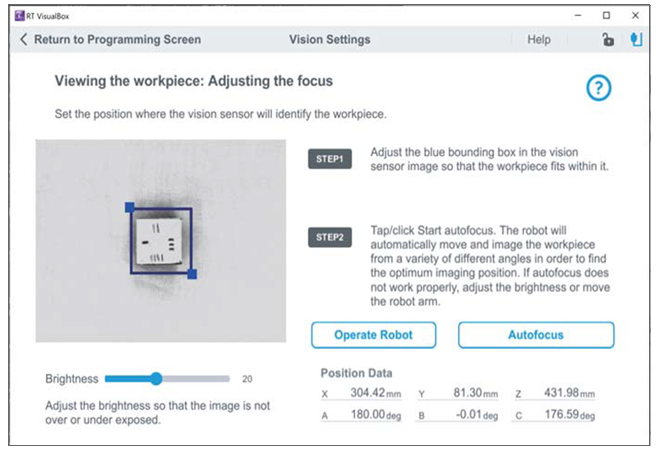
Task: Start the Autofocus button
Action: pyautogui.click(x=536, y=335)
